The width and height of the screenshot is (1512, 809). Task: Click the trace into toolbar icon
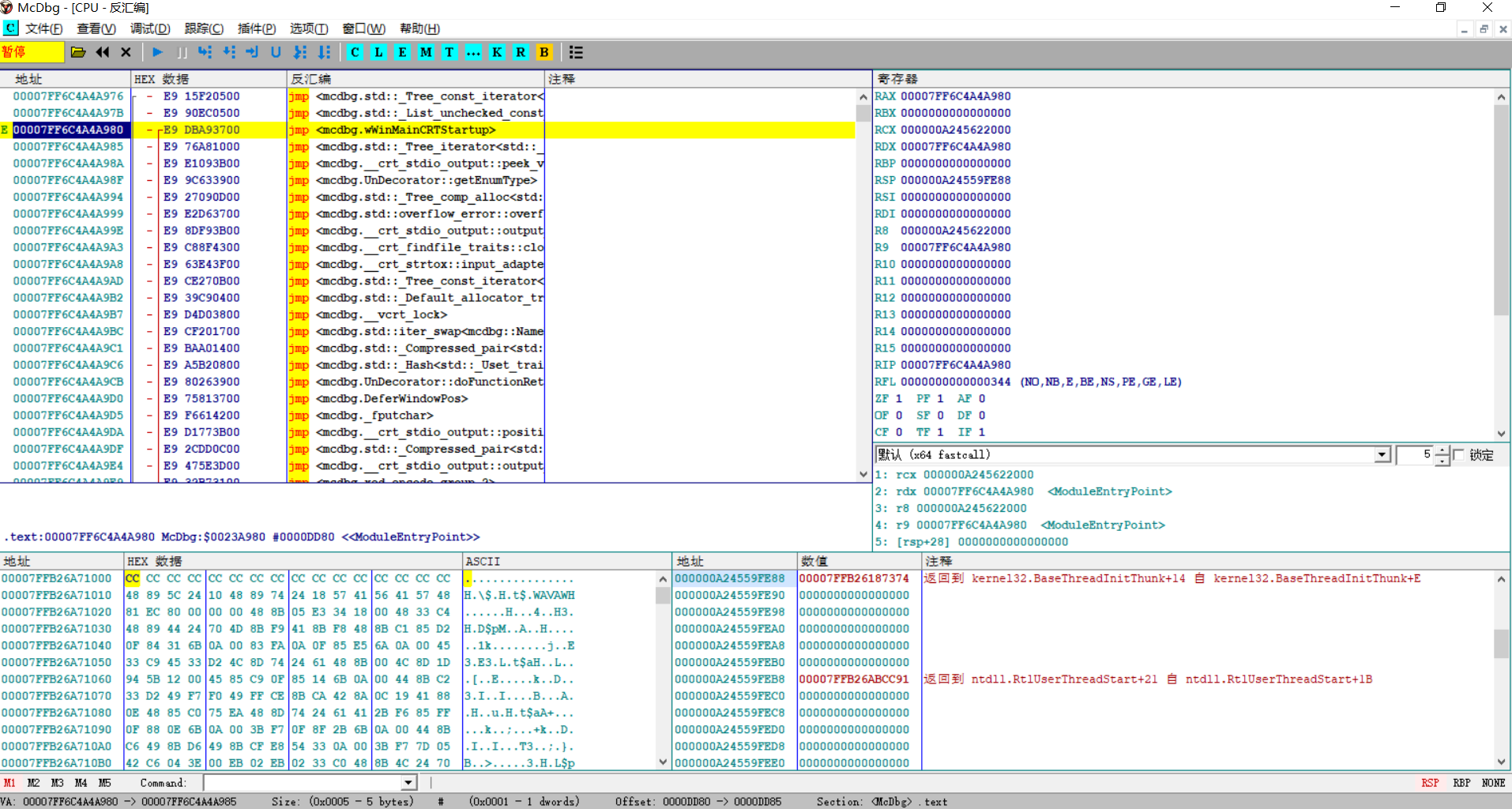click(x=300, y=52)
